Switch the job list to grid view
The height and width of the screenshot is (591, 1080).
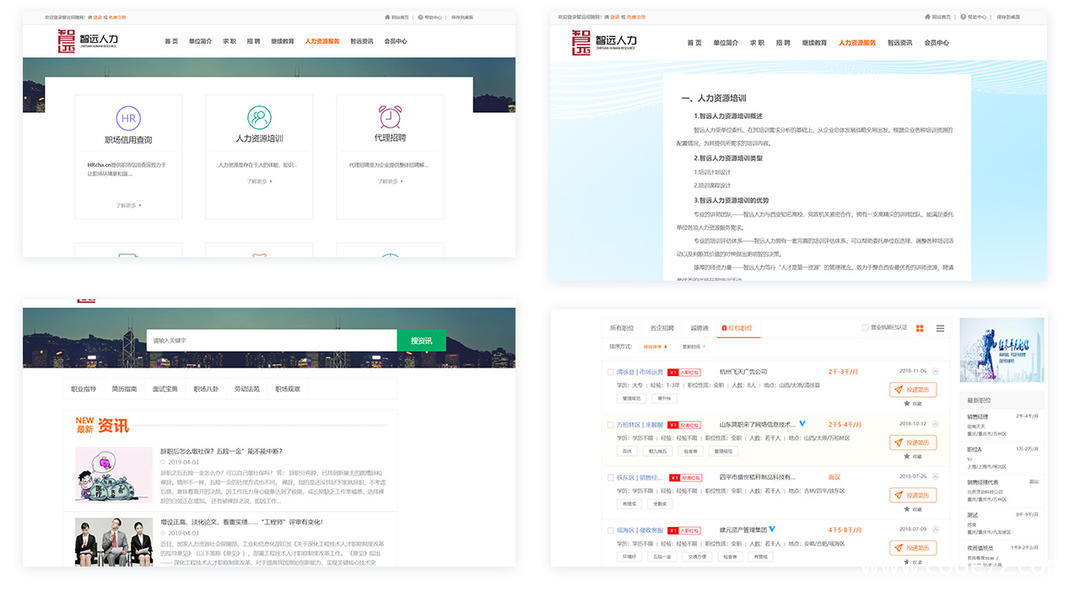coord(920,329)
